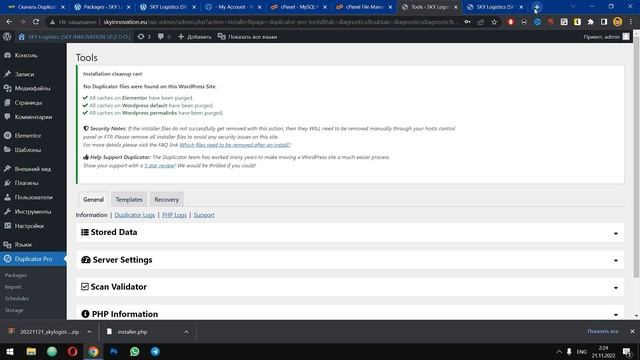The width and height of the screenshot is (640, 360).
Task: Click the site home icon in admin bar
Action: click(22, 37)
